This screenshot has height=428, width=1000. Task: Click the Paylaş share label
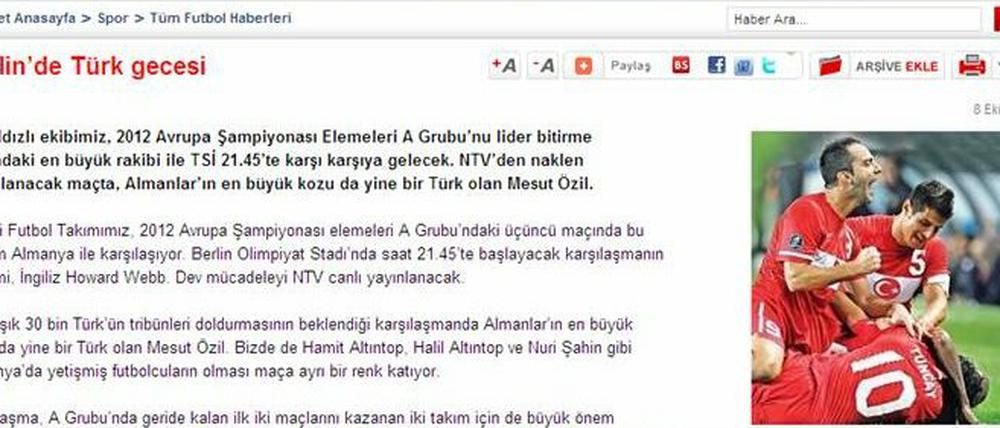pos(631,66)
